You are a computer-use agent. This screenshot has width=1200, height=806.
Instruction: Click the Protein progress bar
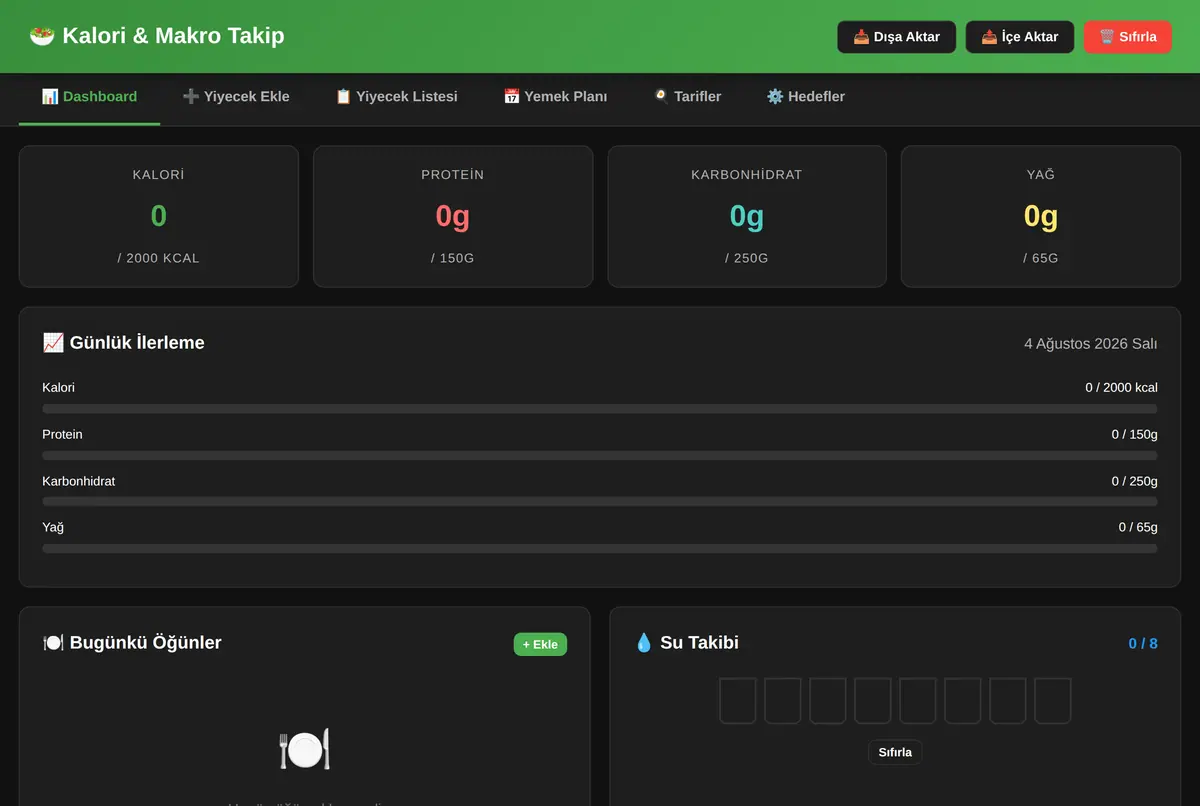600,456
